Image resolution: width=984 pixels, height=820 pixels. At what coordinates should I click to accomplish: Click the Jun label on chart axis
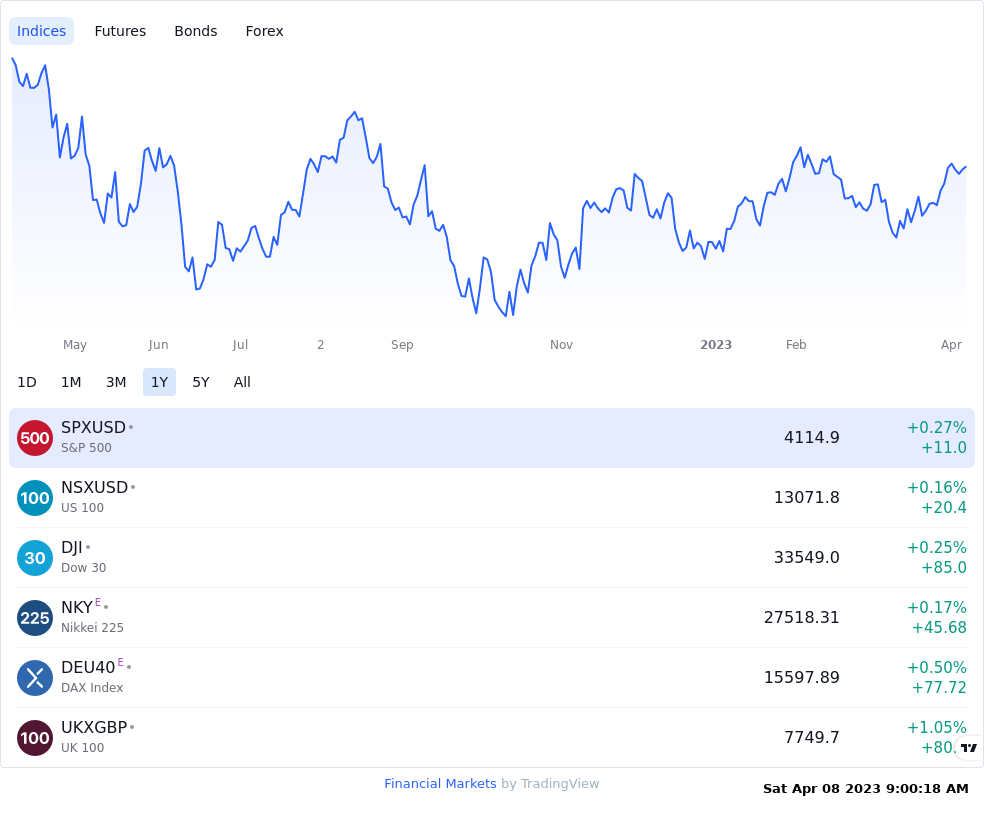tap(158, 344)
